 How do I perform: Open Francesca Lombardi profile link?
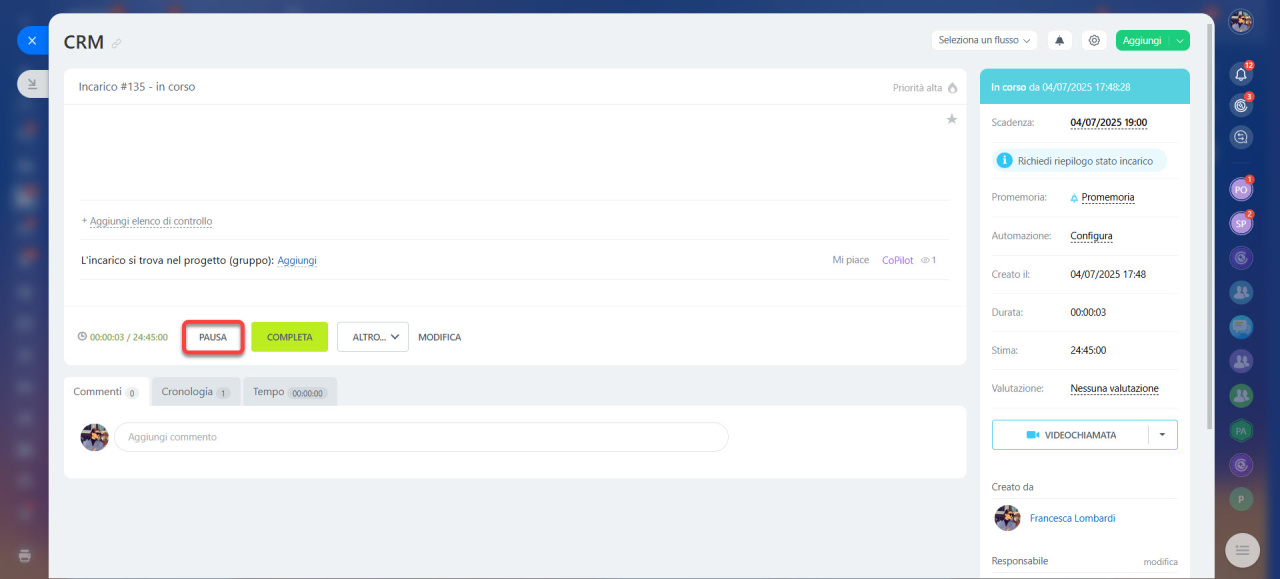pyautogui.click(x=1072, y=518)
